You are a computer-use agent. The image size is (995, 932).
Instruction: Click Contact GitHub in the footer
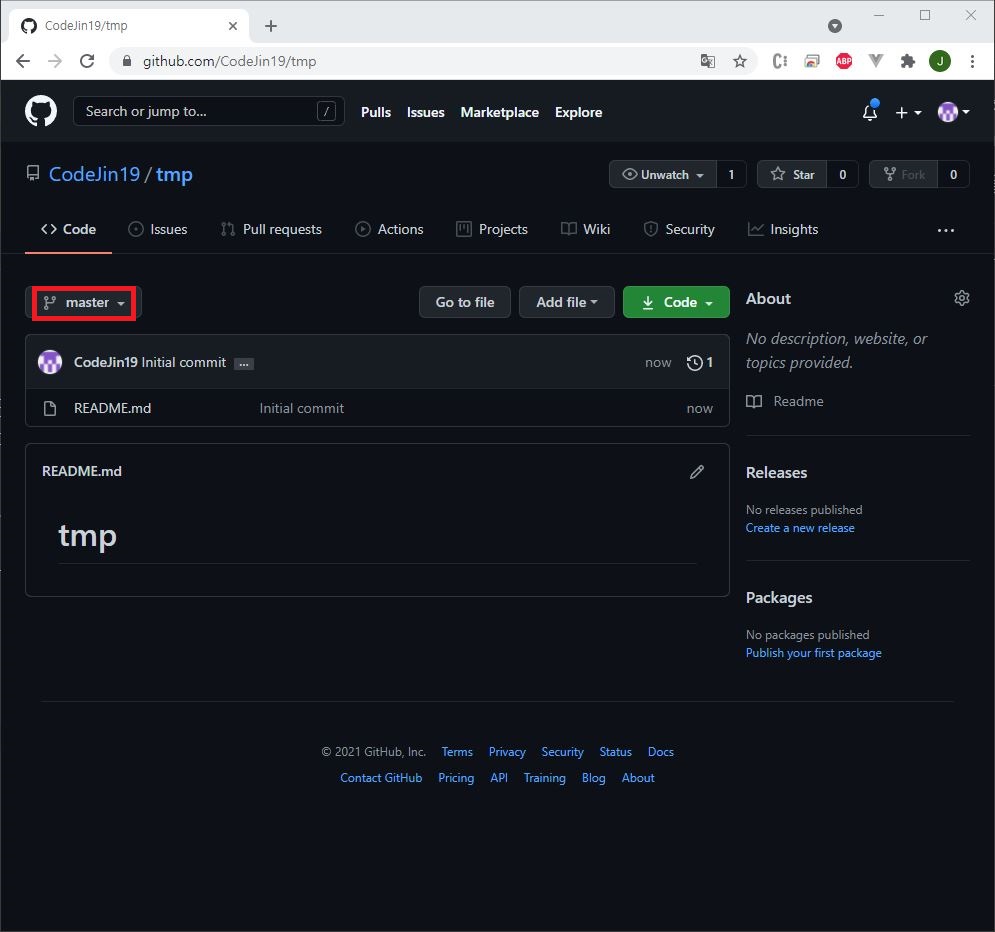click(381, 778)
